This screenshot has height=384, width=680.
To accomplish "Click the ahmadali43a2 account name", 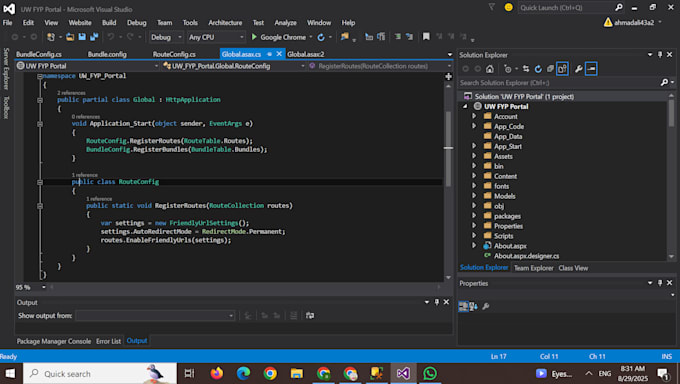I will point(634,23).
